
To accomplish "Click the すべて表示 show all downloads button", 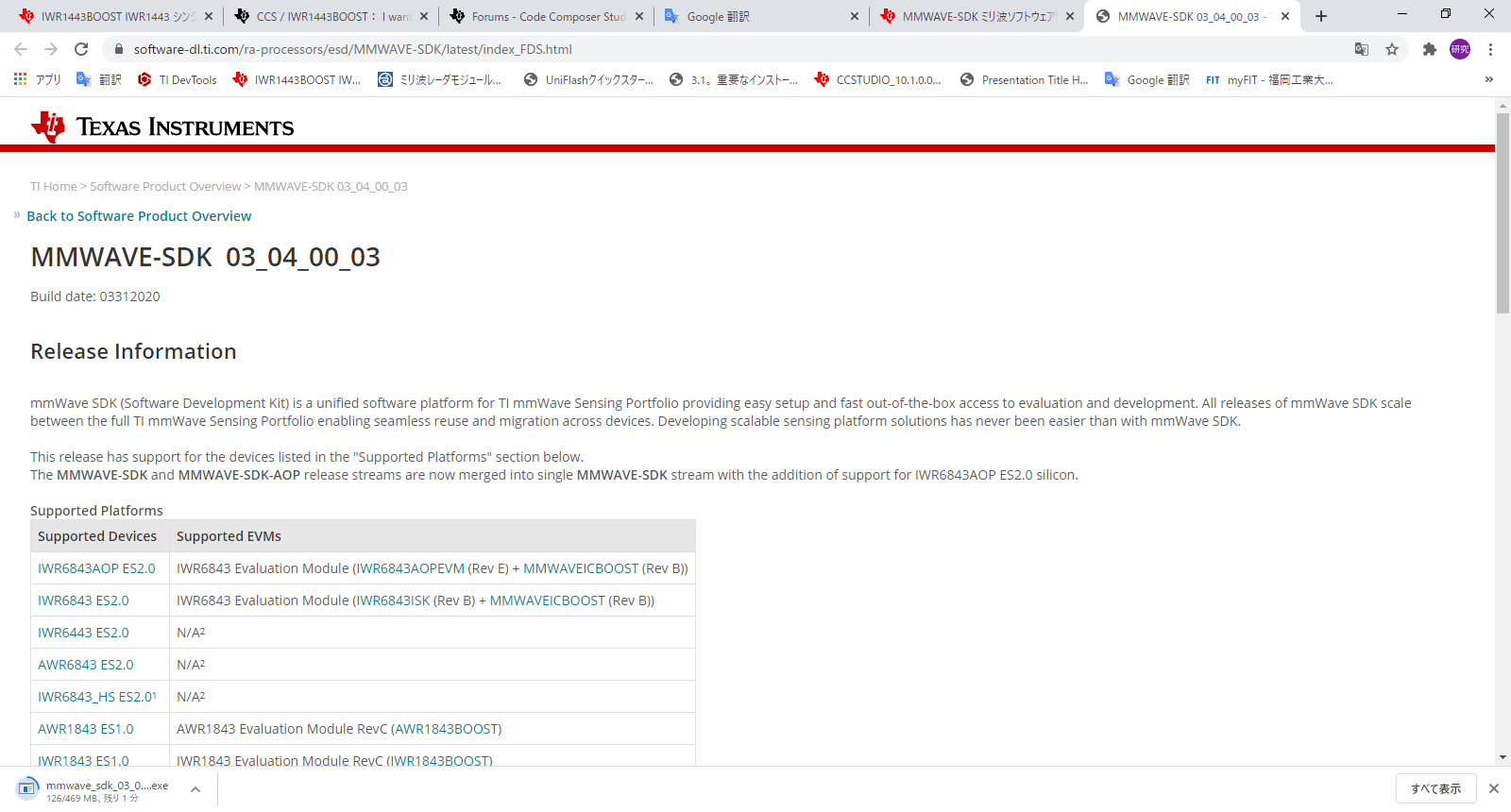I will tap(1435, 789).
